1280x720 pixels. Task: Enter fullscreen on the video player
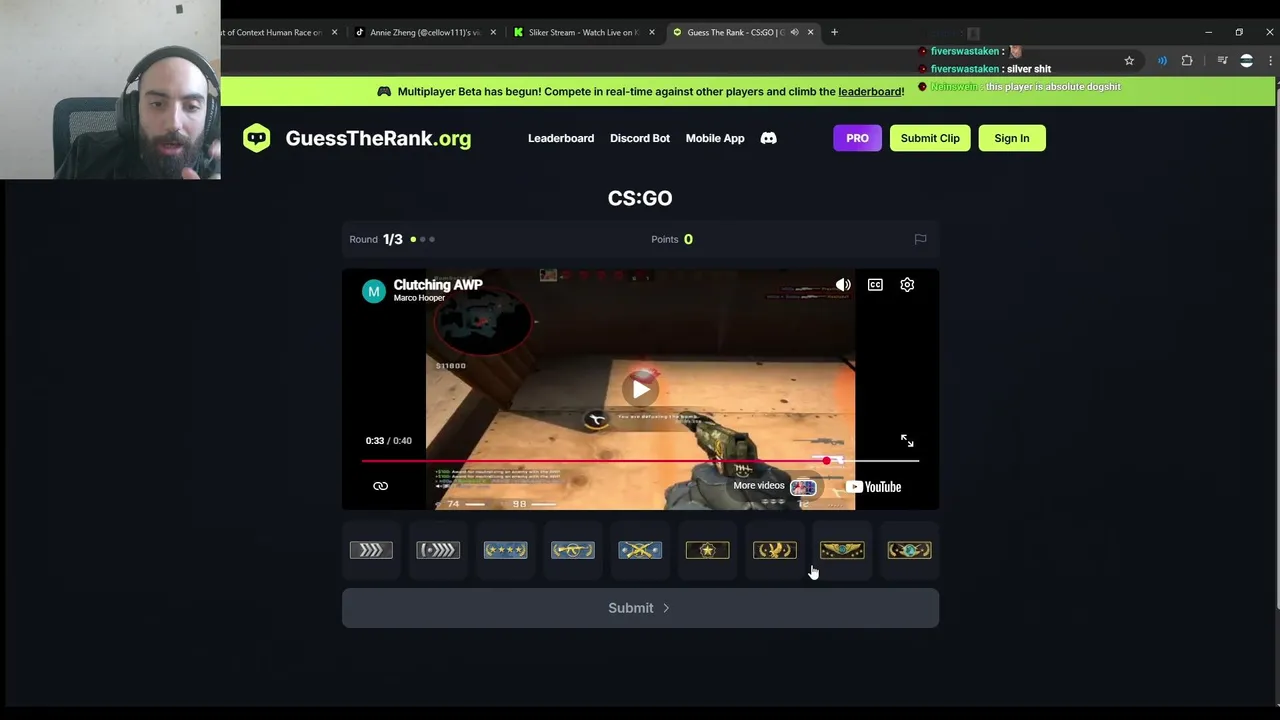(x=907, y=441)
